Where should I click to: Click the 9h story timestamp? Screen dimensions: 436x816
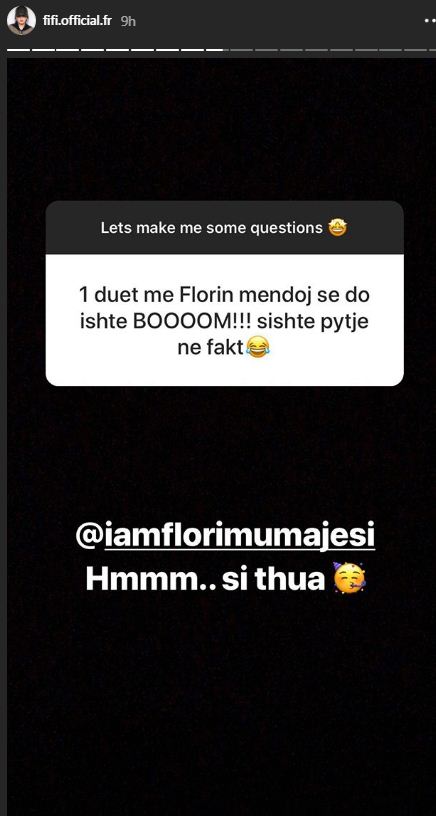pyautogui.click(x=129, y=22)
